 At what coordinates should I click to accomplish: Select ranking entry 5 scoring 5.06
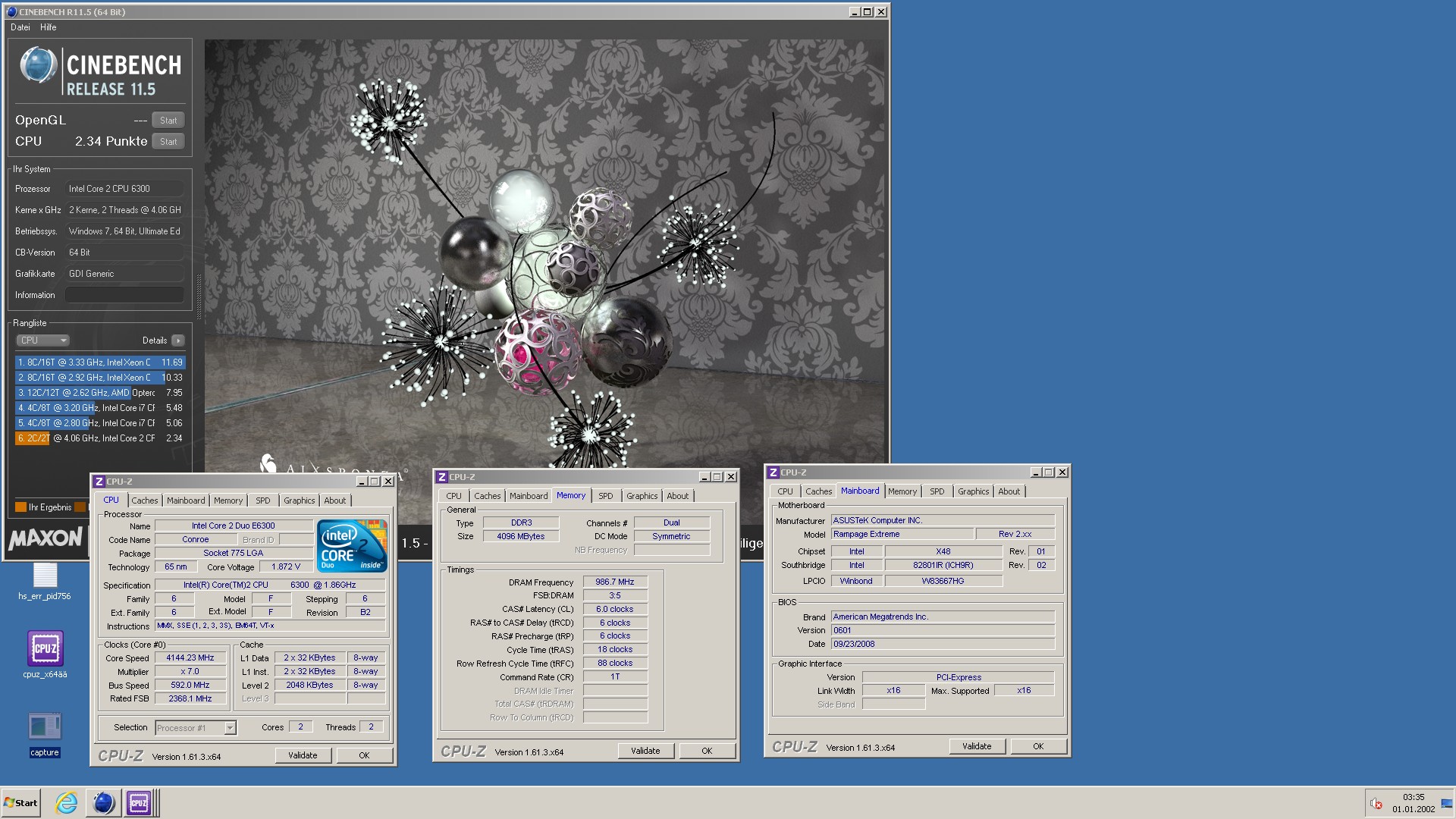coord(100,423)
